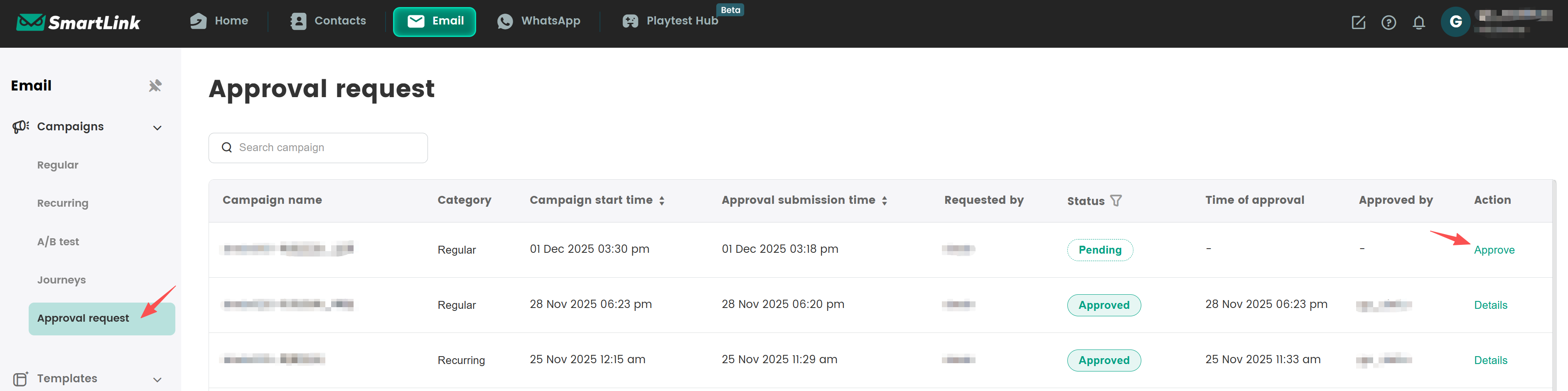Open the notifications bell

pos(1418,22)
